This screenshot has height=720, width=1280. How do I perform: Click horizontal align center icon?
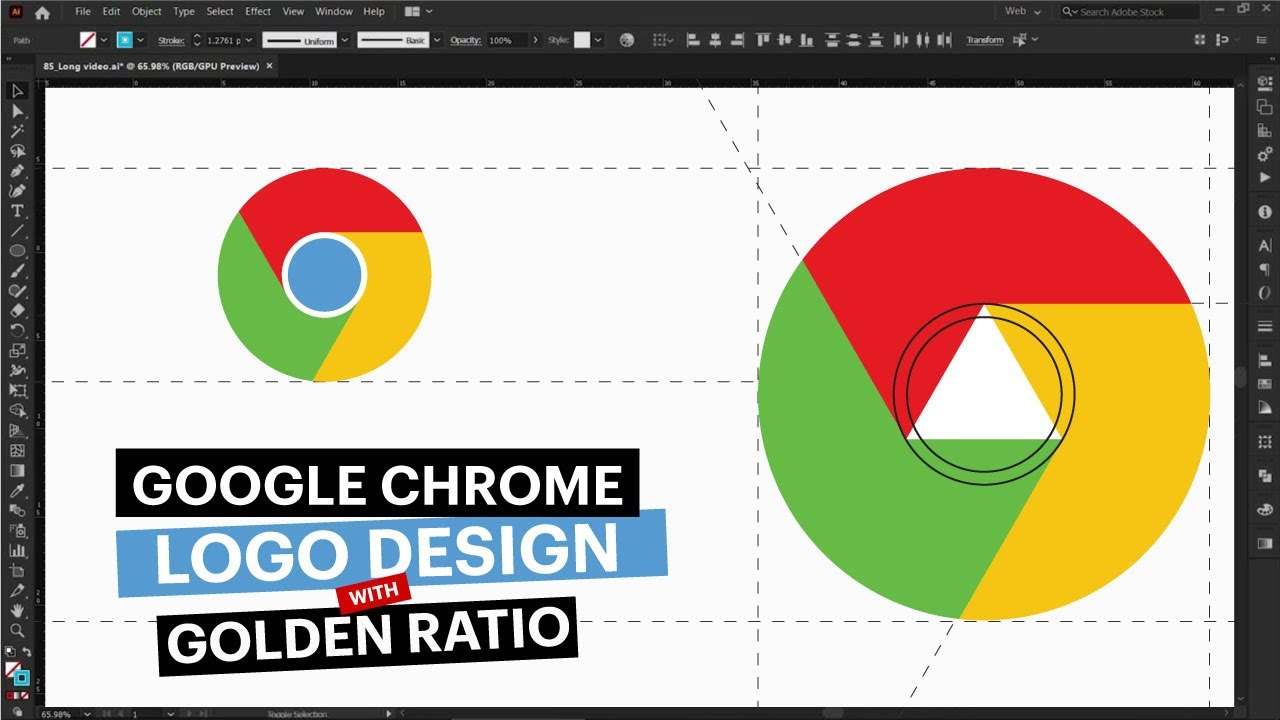[715, 40]
